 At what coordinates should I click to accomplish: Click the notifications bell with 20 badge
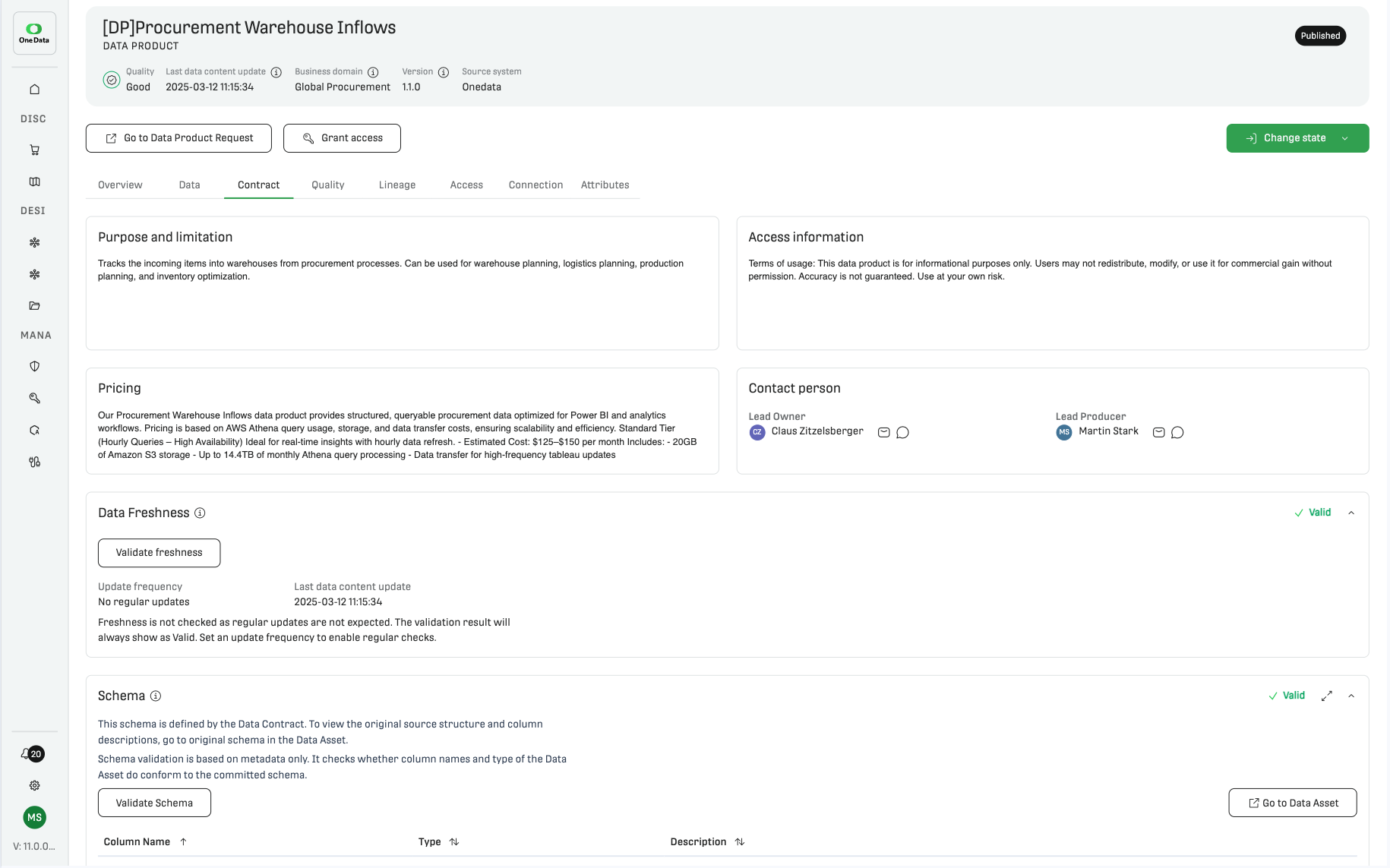point(32,753)
